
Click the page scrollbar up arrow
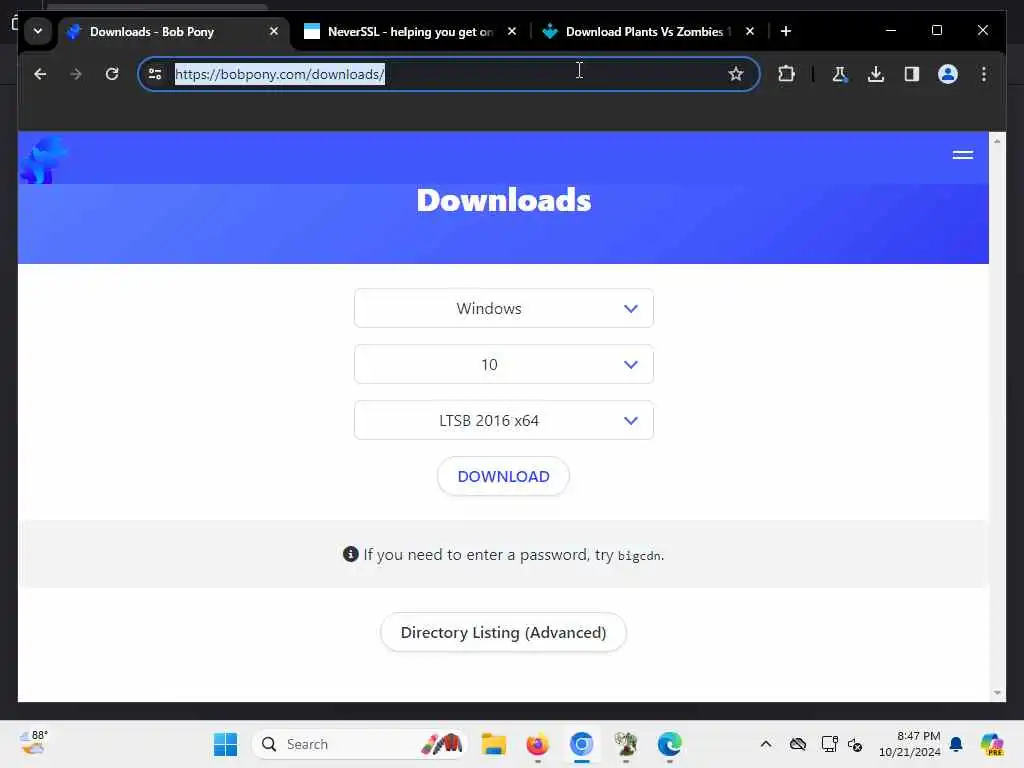[997, 140]
